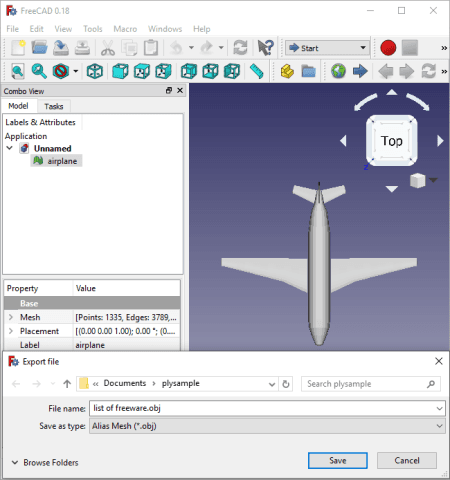Set isometric view cube icon
Viewport: 450px width, 480px height.
pyautogui.click(x=95, y=71)
